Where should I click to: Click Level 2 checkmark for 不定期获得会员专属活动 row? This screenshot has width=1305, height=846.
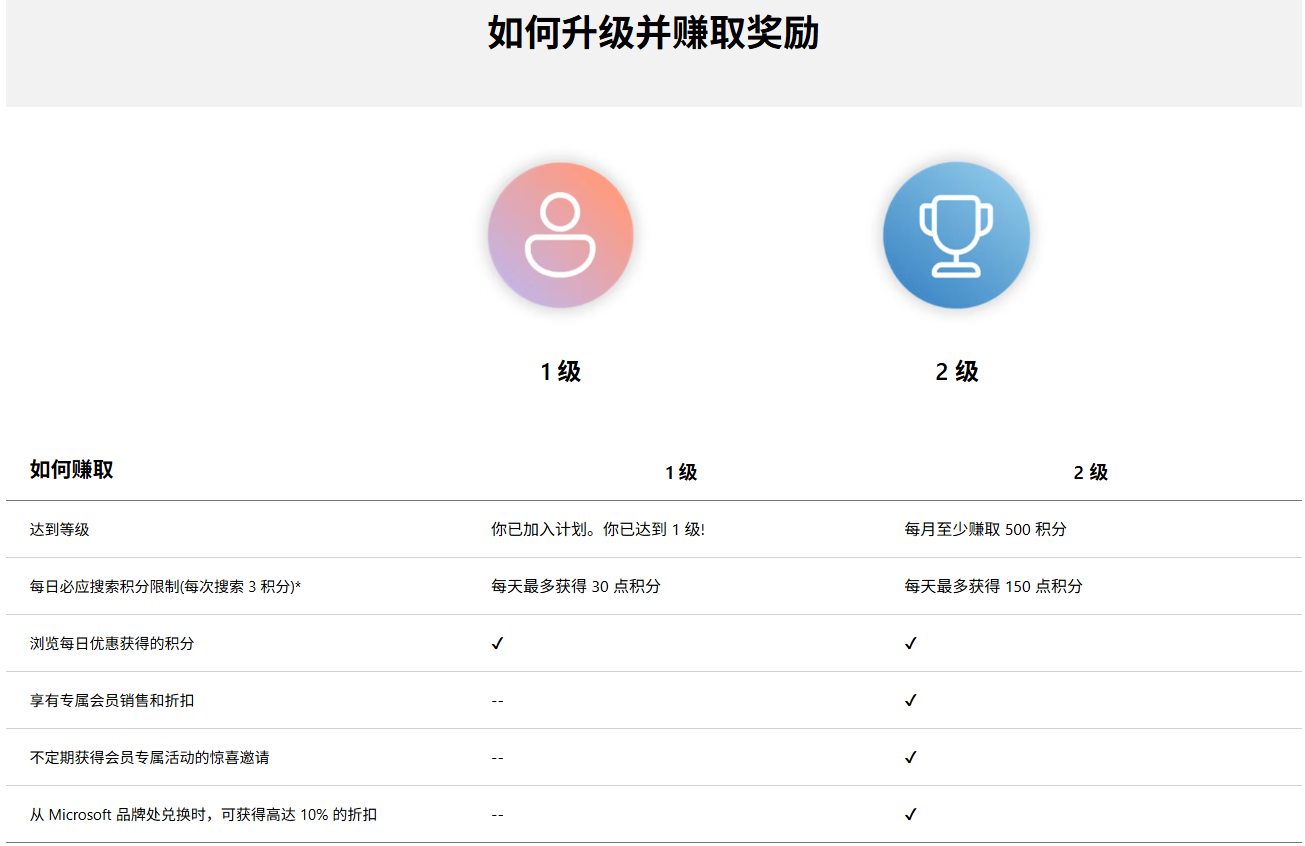910,757
